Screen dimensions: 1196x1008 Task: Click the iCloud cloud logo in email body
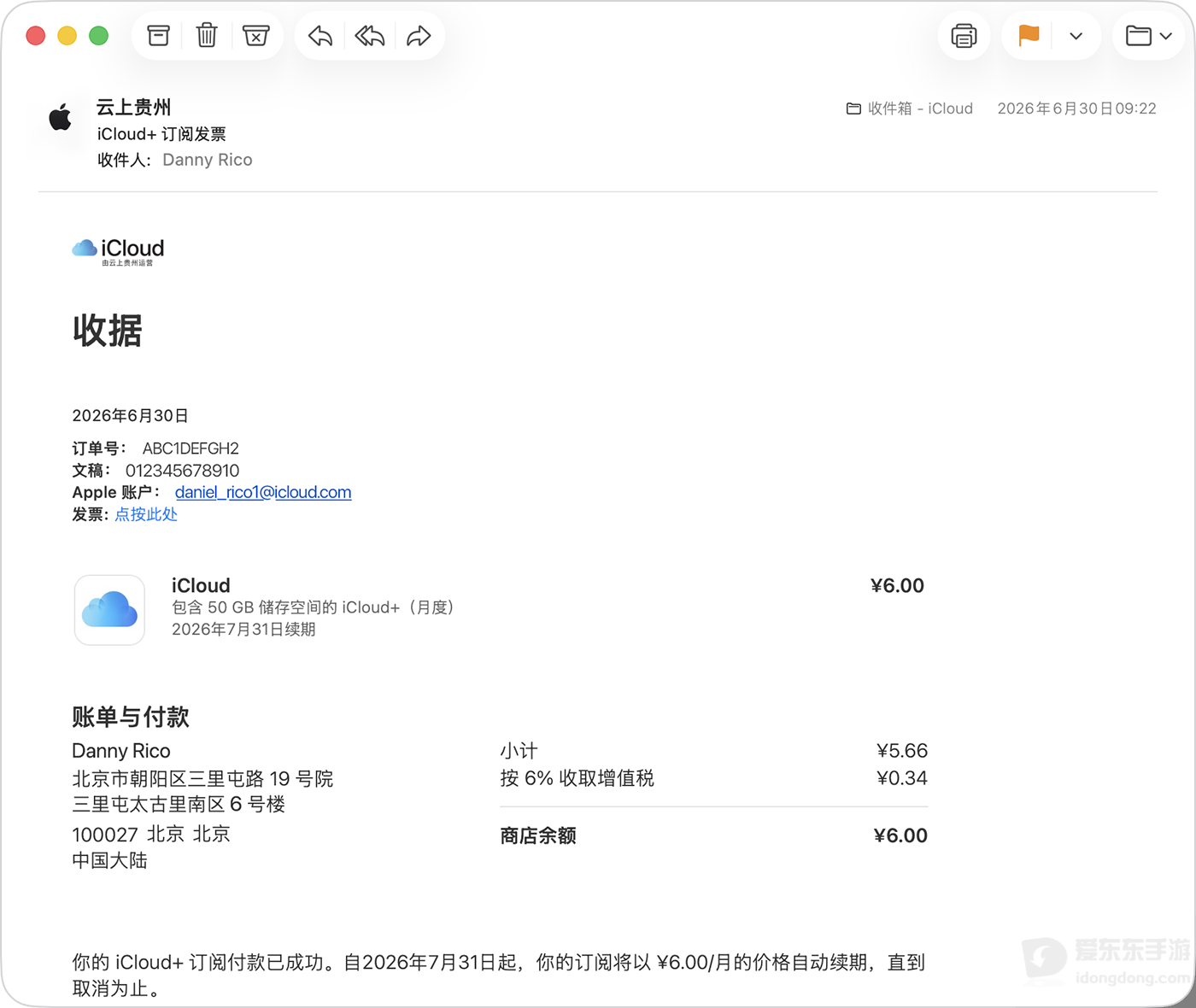coord(118,251)
